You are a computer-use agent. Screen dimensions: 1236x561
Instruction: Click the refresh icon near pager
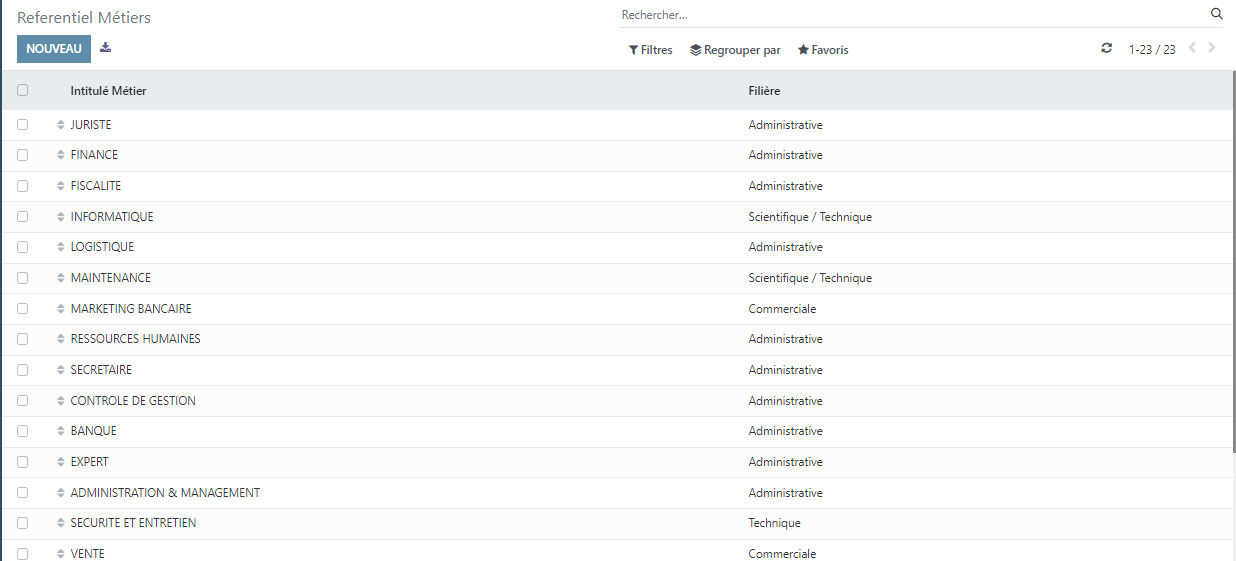pyautogui.click(x=1106, y=48)
